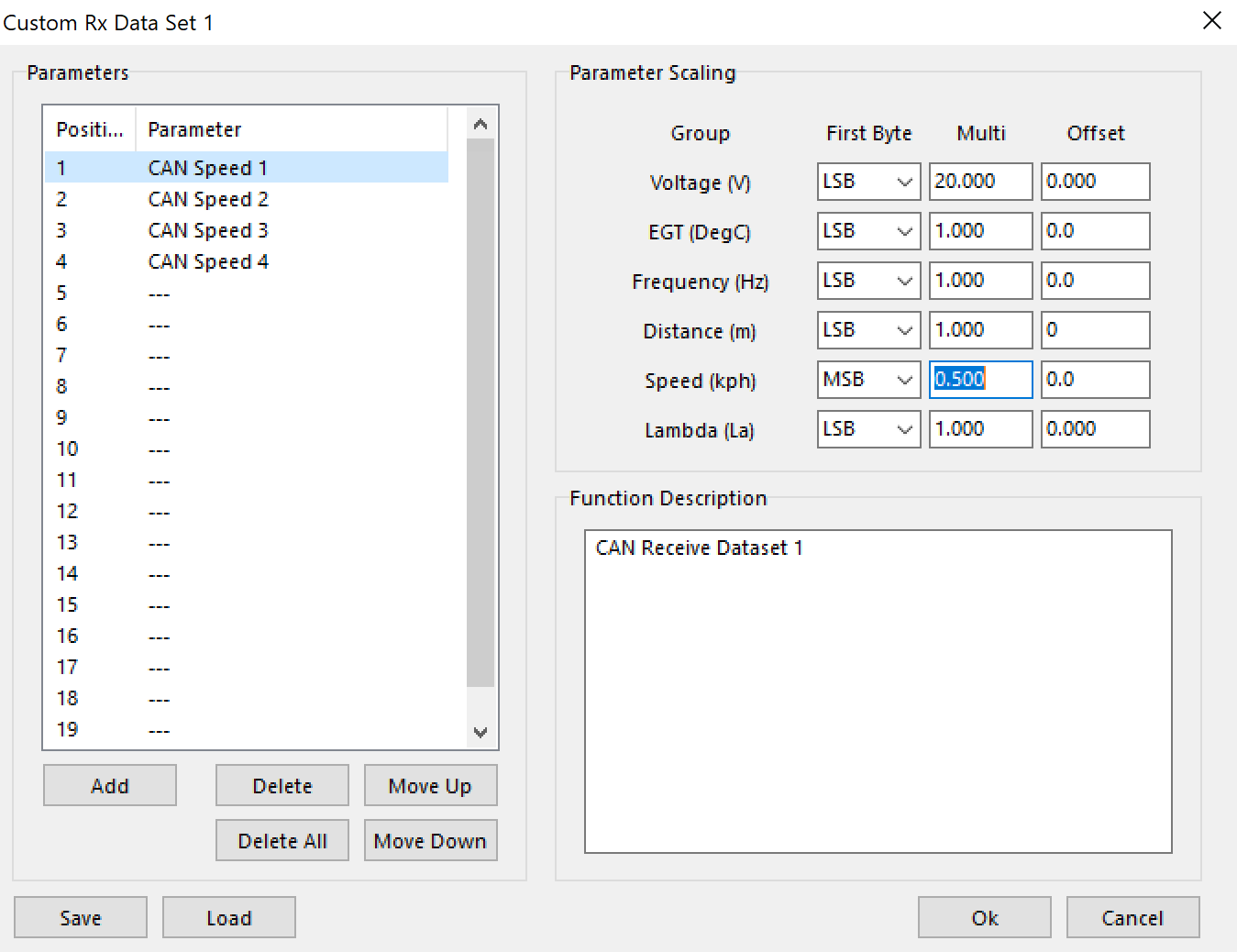Load a data set file
The image size is (1237, 952).
click(x=229, y=918)
